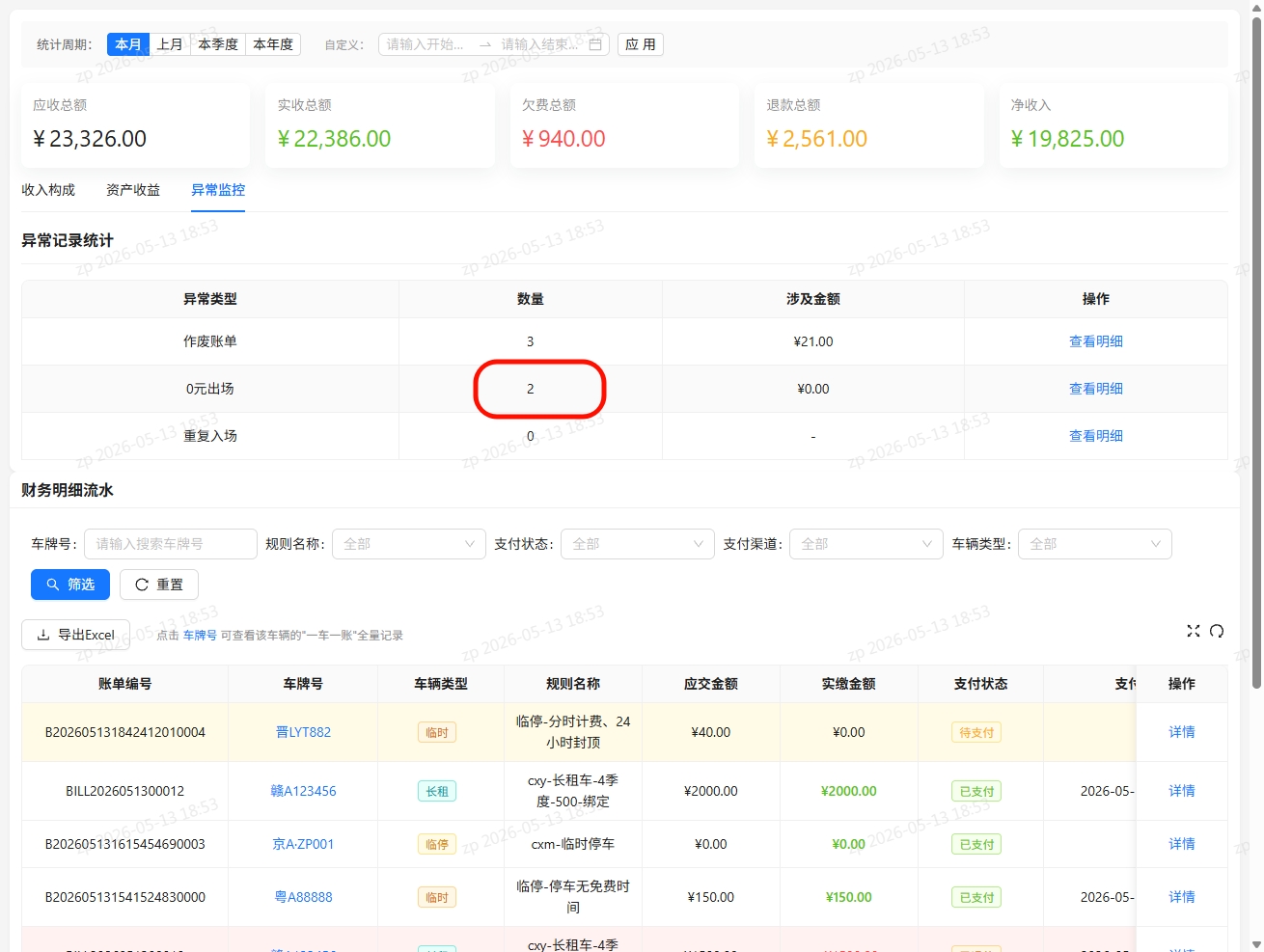Click the 支付状态 column header
Image resolution: width=1264 pixels, height=952 pixels.
coord(981,684)
